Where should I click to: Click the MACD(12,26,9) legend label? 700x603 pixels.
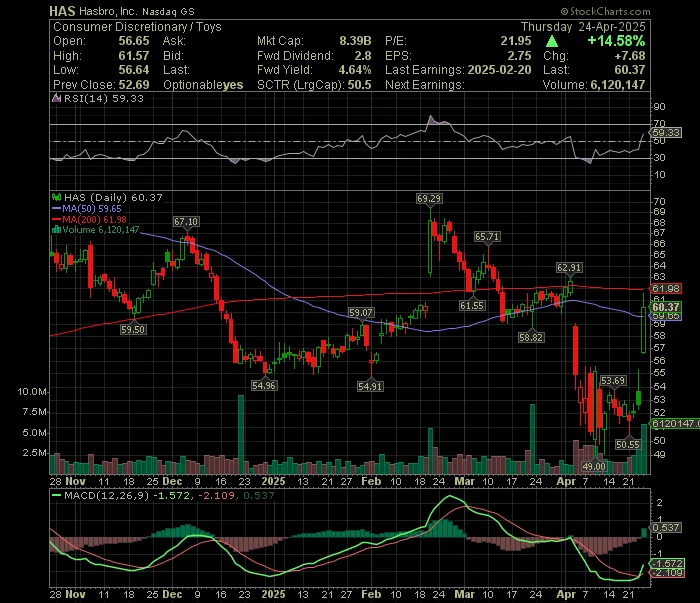(x=106, y=495)
